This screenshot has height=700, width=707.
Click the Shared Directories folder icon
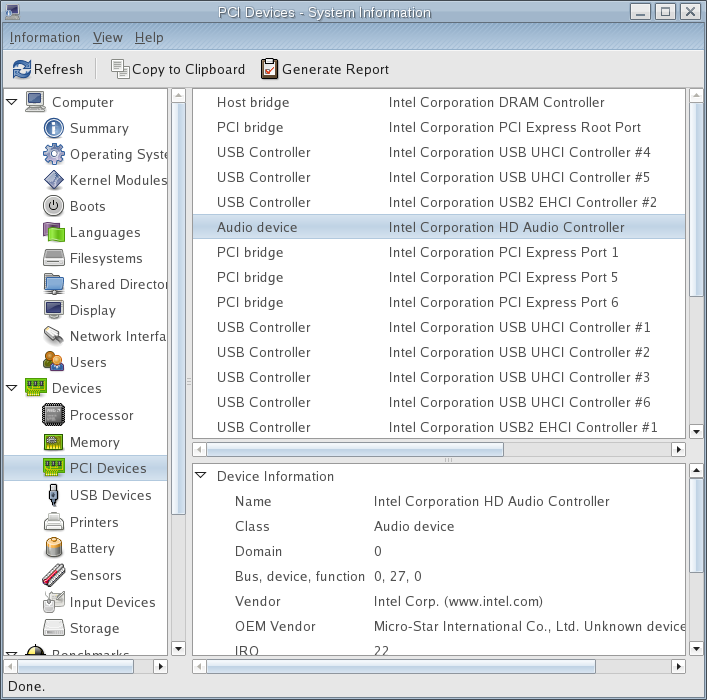54,284
